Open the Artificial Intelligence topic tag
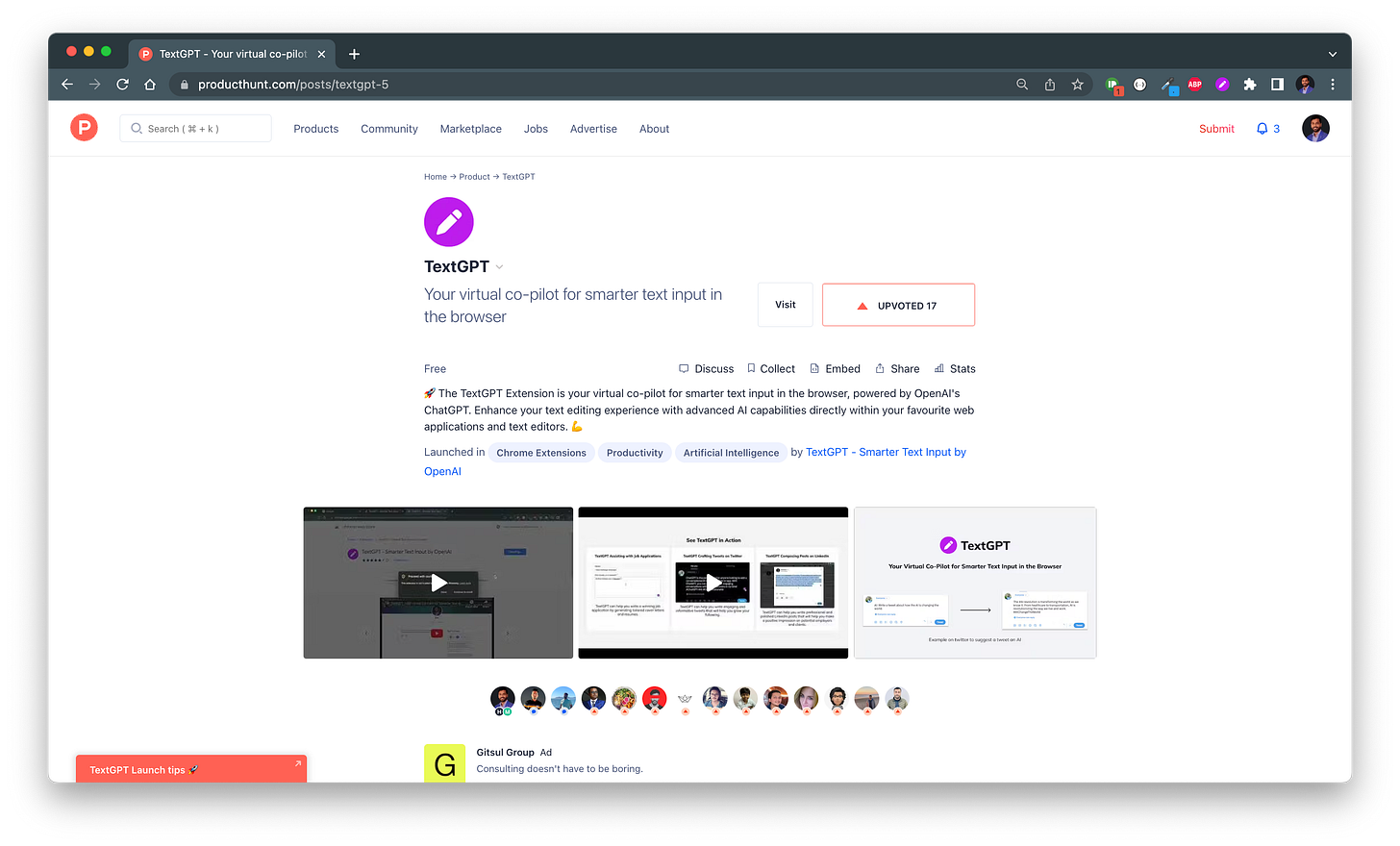The height and width of the screenshot is (846, 1400). (731, 453)
